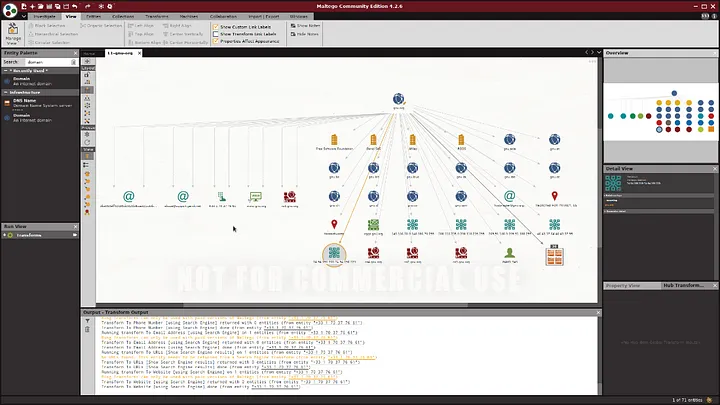Expand the Transforms tree in Run View
Viewport: 720px width, 405px height.
5,235
